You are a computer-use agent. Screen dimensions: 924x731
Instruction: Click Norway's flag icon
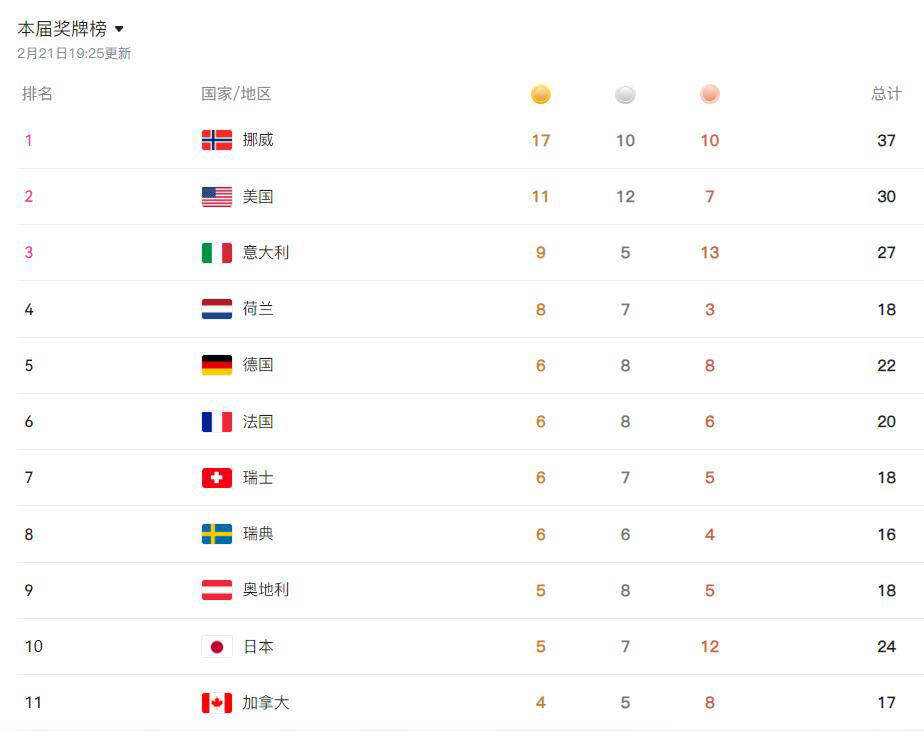(217, 140)
